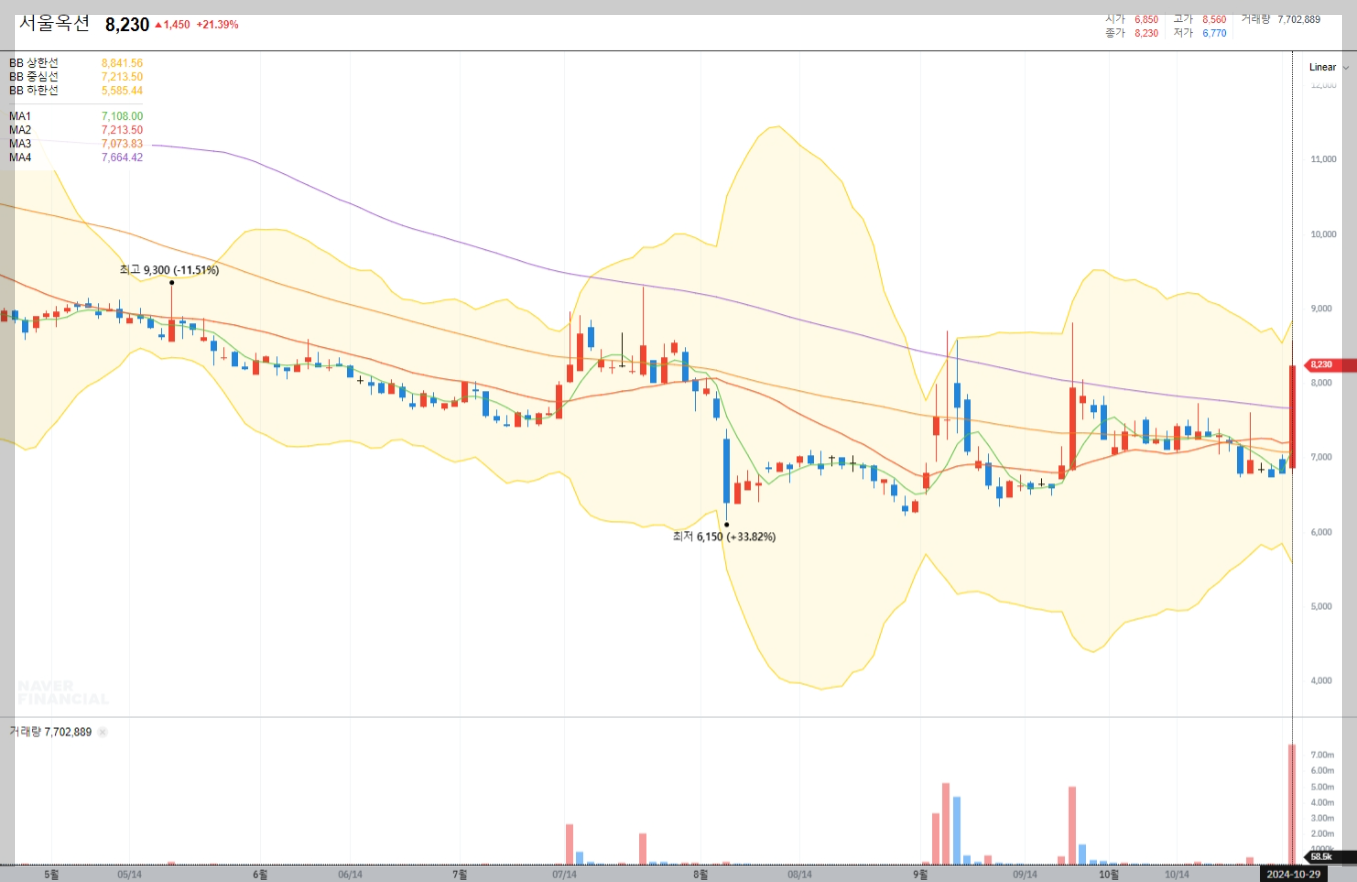Select the MA4 legend entry

pyautogui.click(x=20, y=158)
